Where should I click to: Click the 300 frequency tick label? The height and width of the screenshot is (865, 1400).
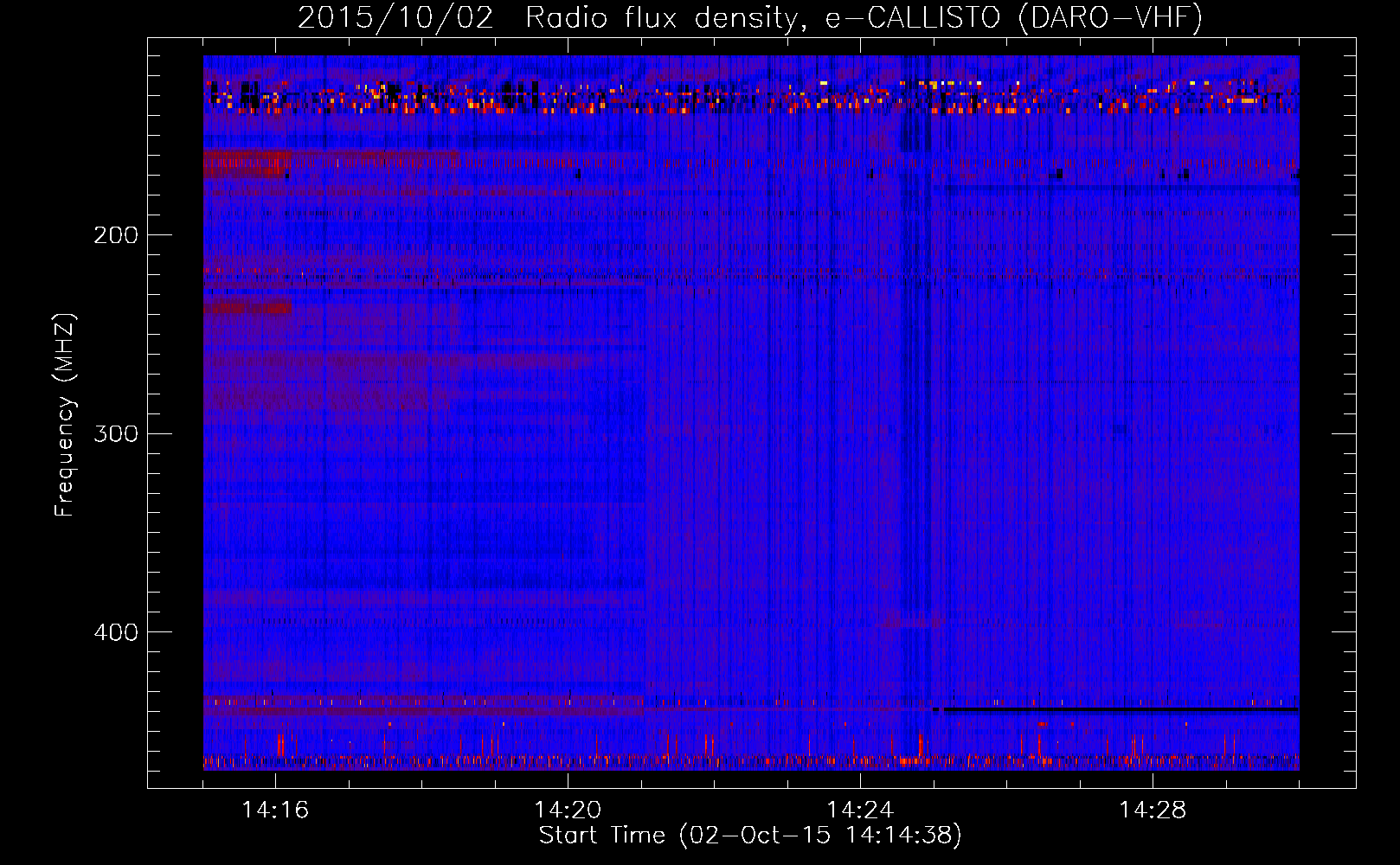(116, 433)
